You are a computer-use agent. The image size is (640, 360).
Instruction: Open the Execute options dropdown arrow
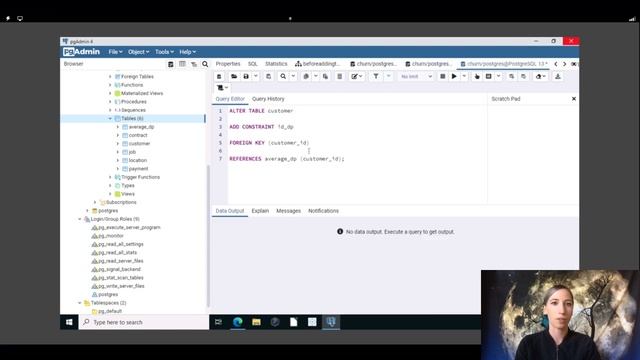coord(464,76)
